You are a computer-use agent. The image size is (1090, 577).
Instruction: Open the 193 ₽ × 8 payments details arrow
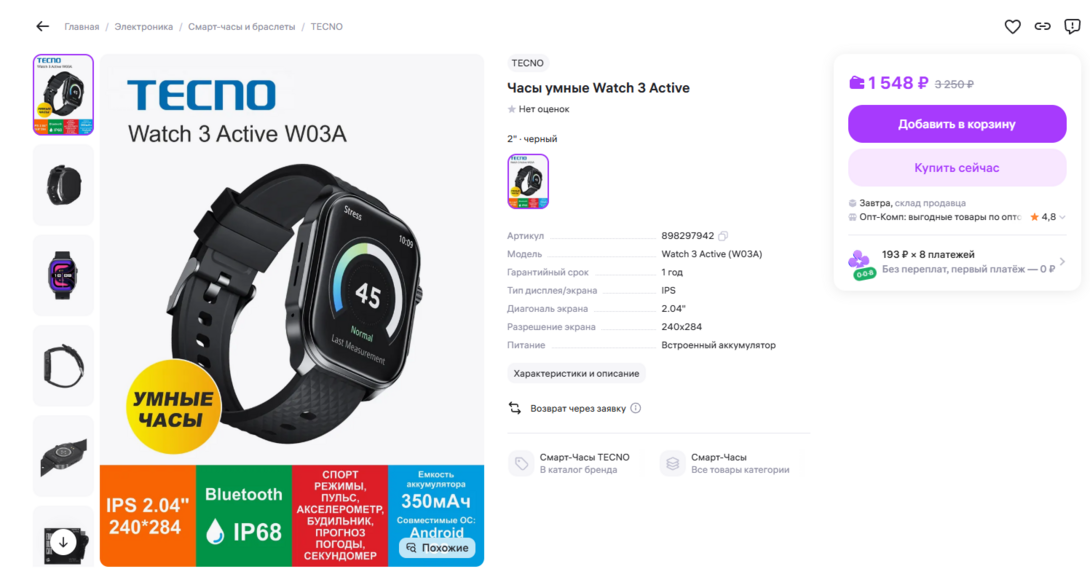(x=1061, y=261)
